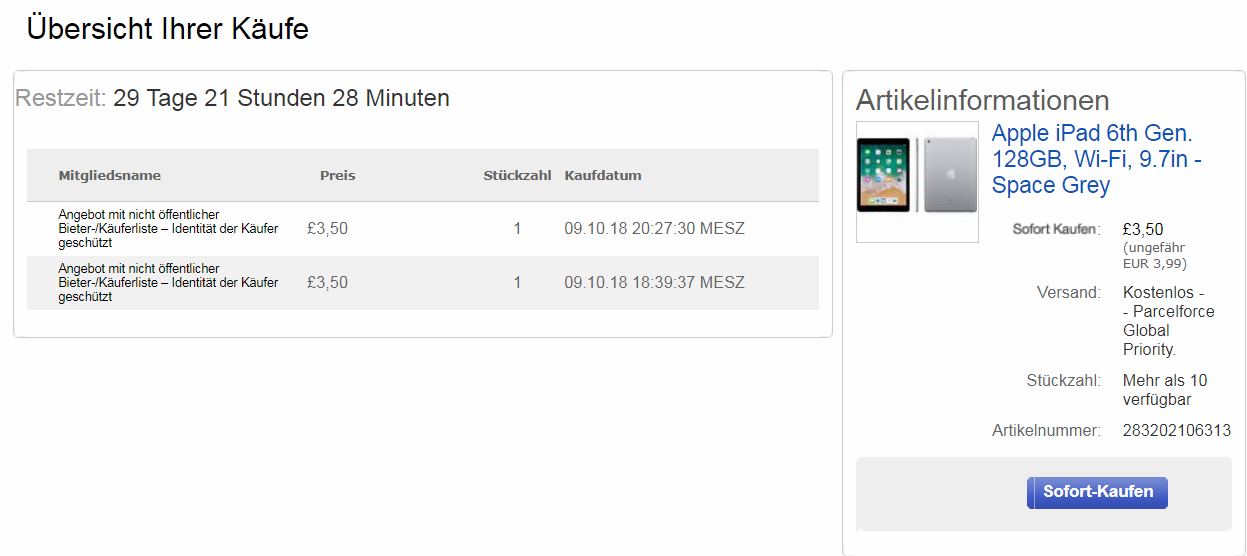Click the first row's protected buyer identity text

pyautogui.click(x=169, y=229)
